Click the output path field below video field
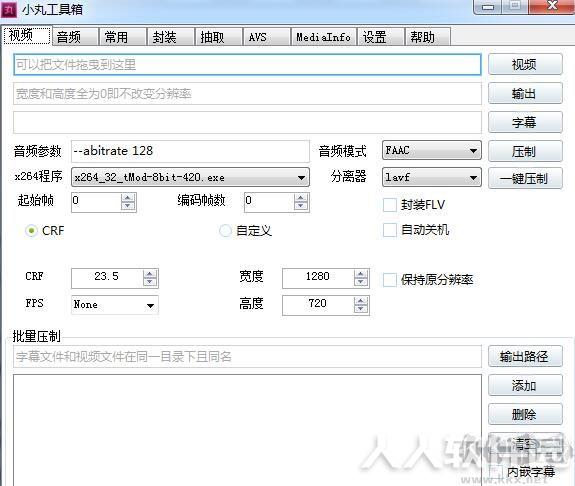The width and height of the screenshot is (575, 486). [248, 94]
